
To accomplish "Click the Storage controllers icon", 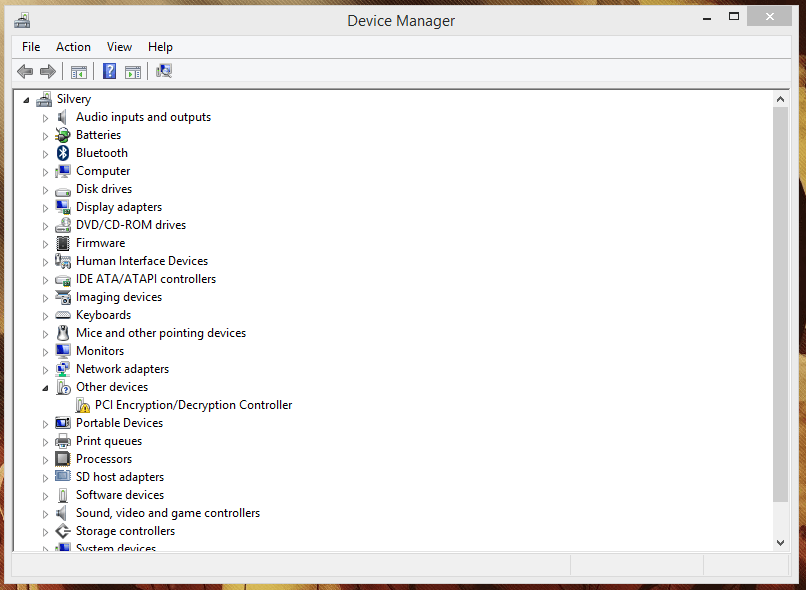I will click(63, 530).
